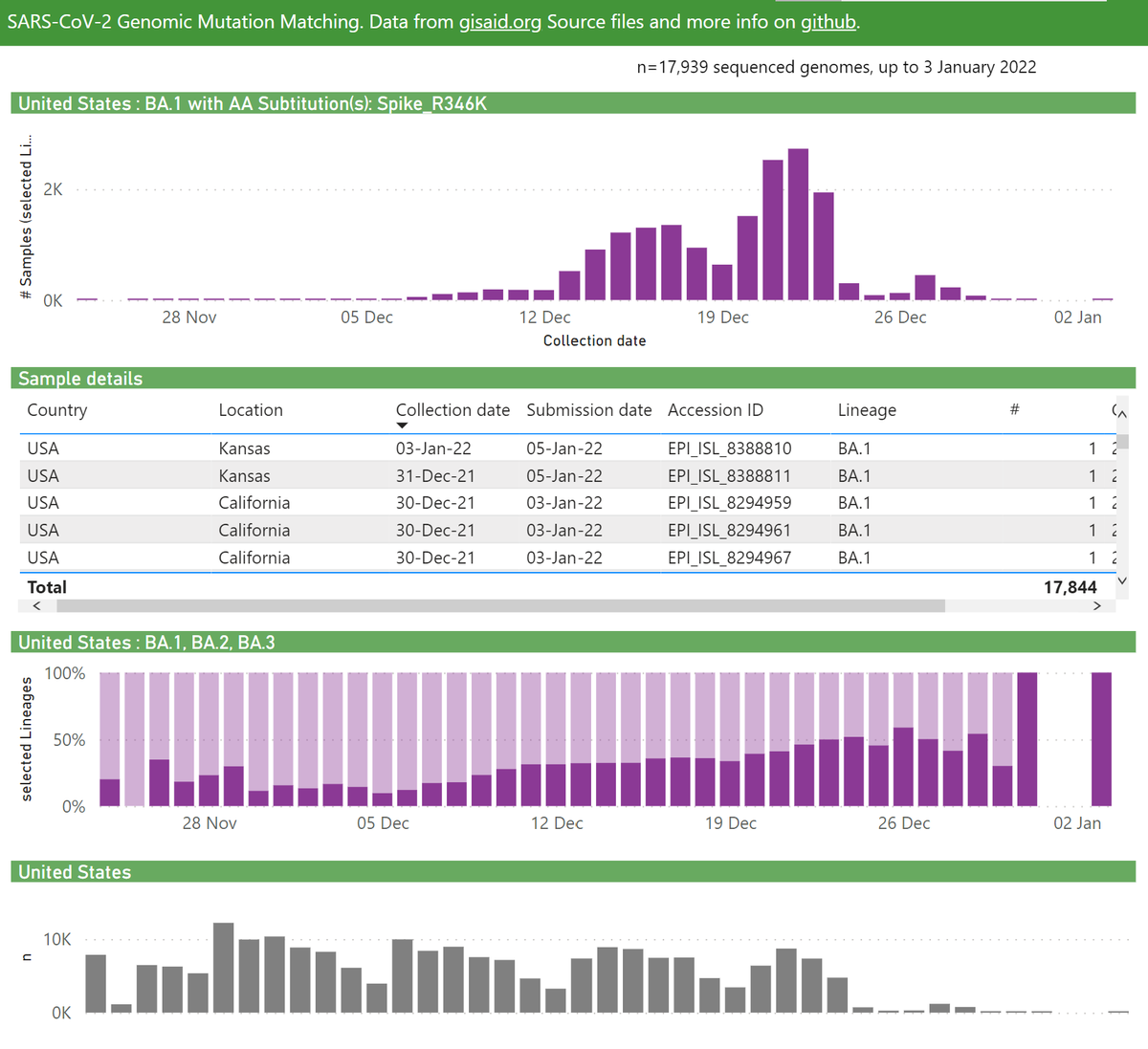Select accession EPI_ISL_8388810 cell
Image resolution: width=1148 pixels, height=1049 pixels.
tap(730, 448)
